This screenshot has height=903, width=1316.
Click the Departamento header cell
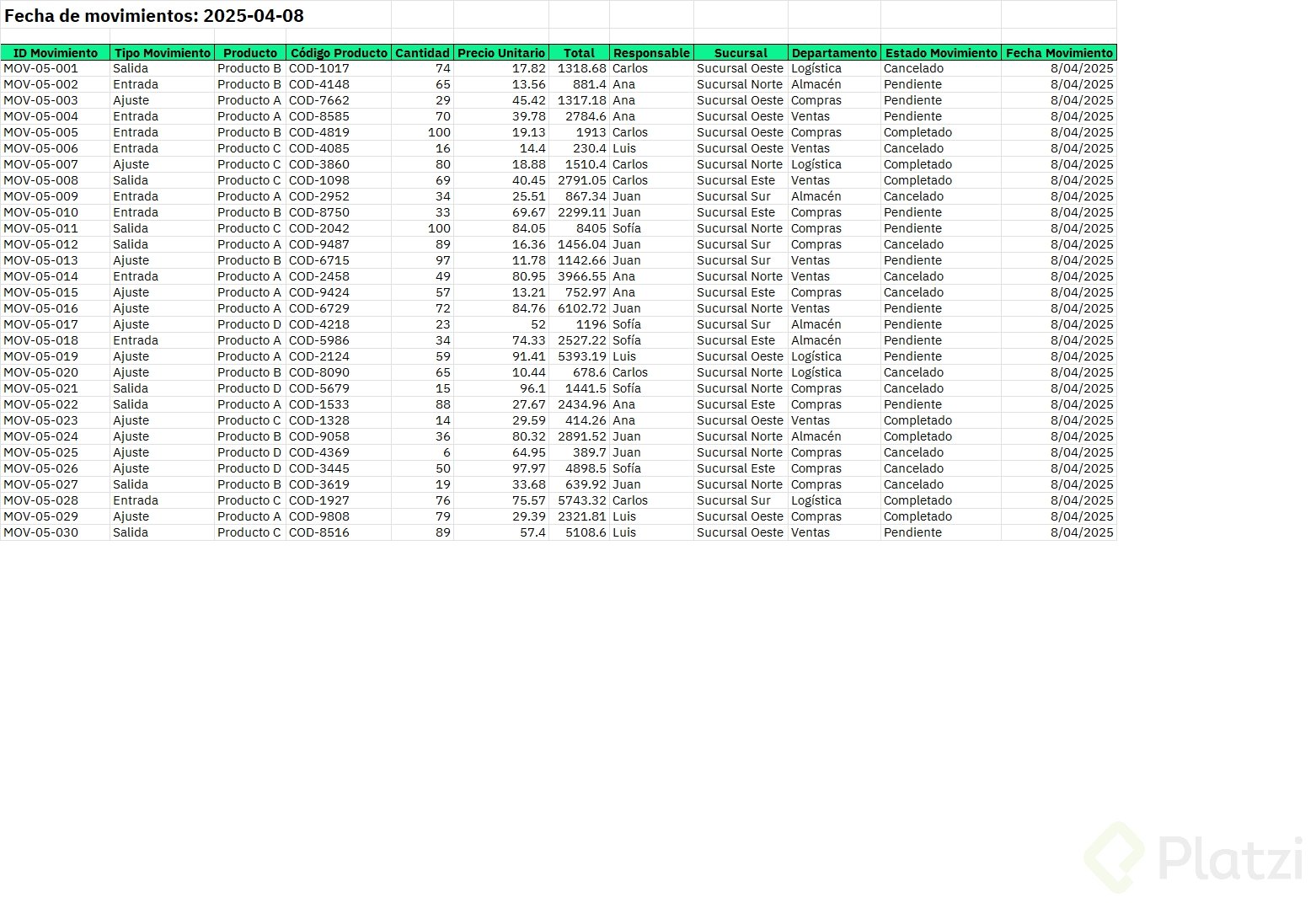click(834, 52)
